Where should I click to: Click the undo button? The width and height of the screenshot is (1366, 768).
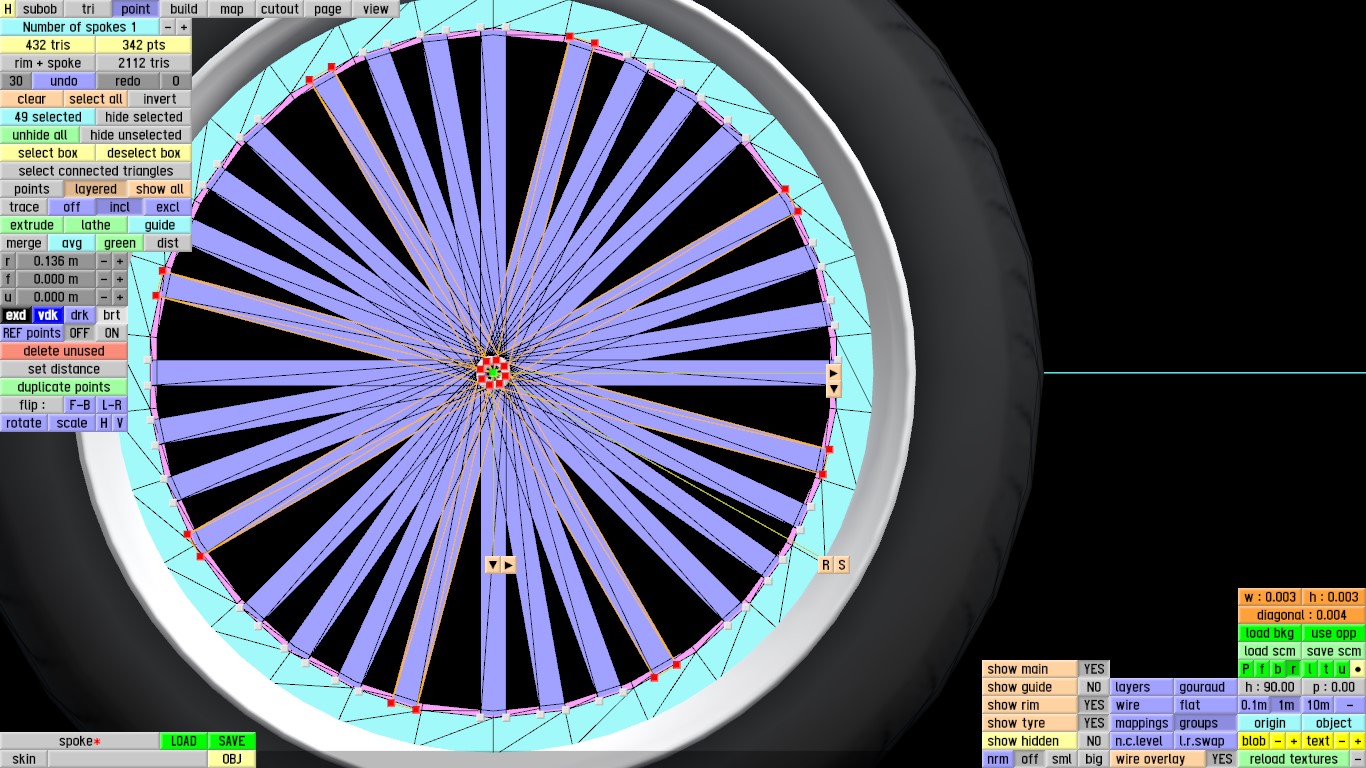pyautogui.click(x=64, y=81)
